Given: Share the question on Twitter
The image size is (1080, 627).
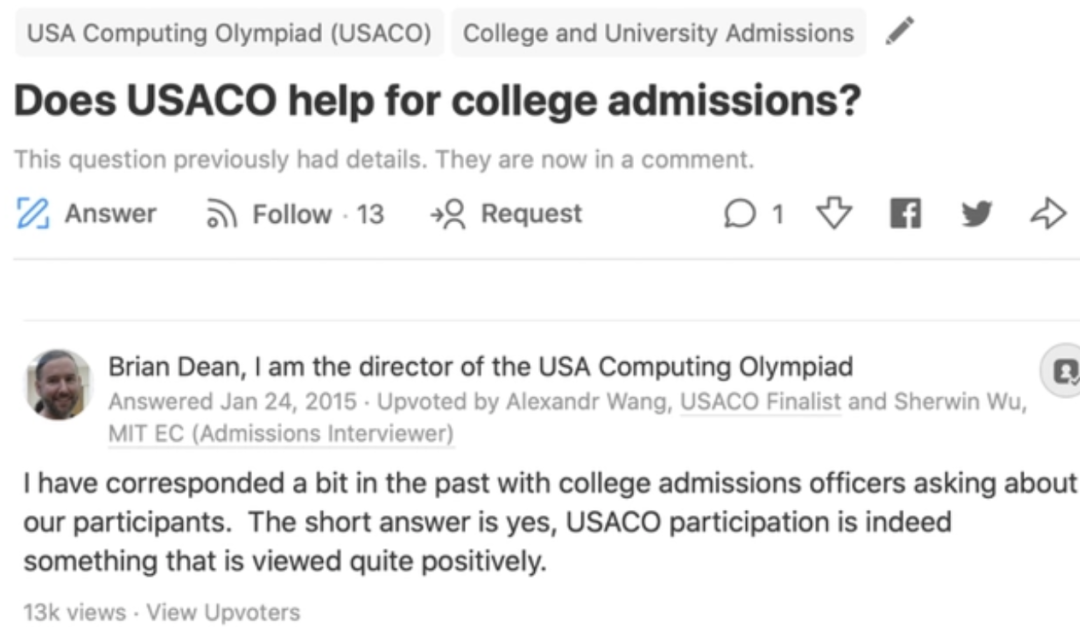Looking at the screenshot, I should click(976, 213).
